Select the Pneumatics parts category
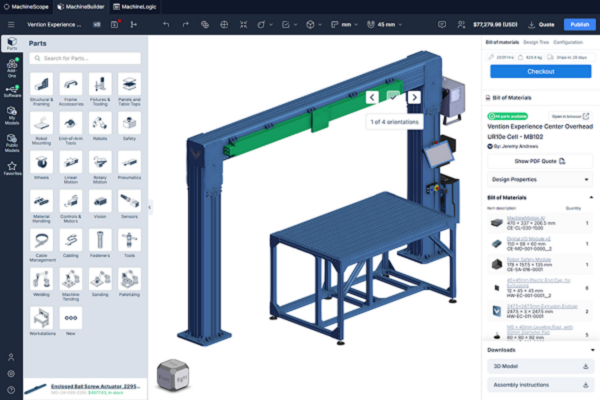This screenshot has width=600, height=400. (129, 164)
